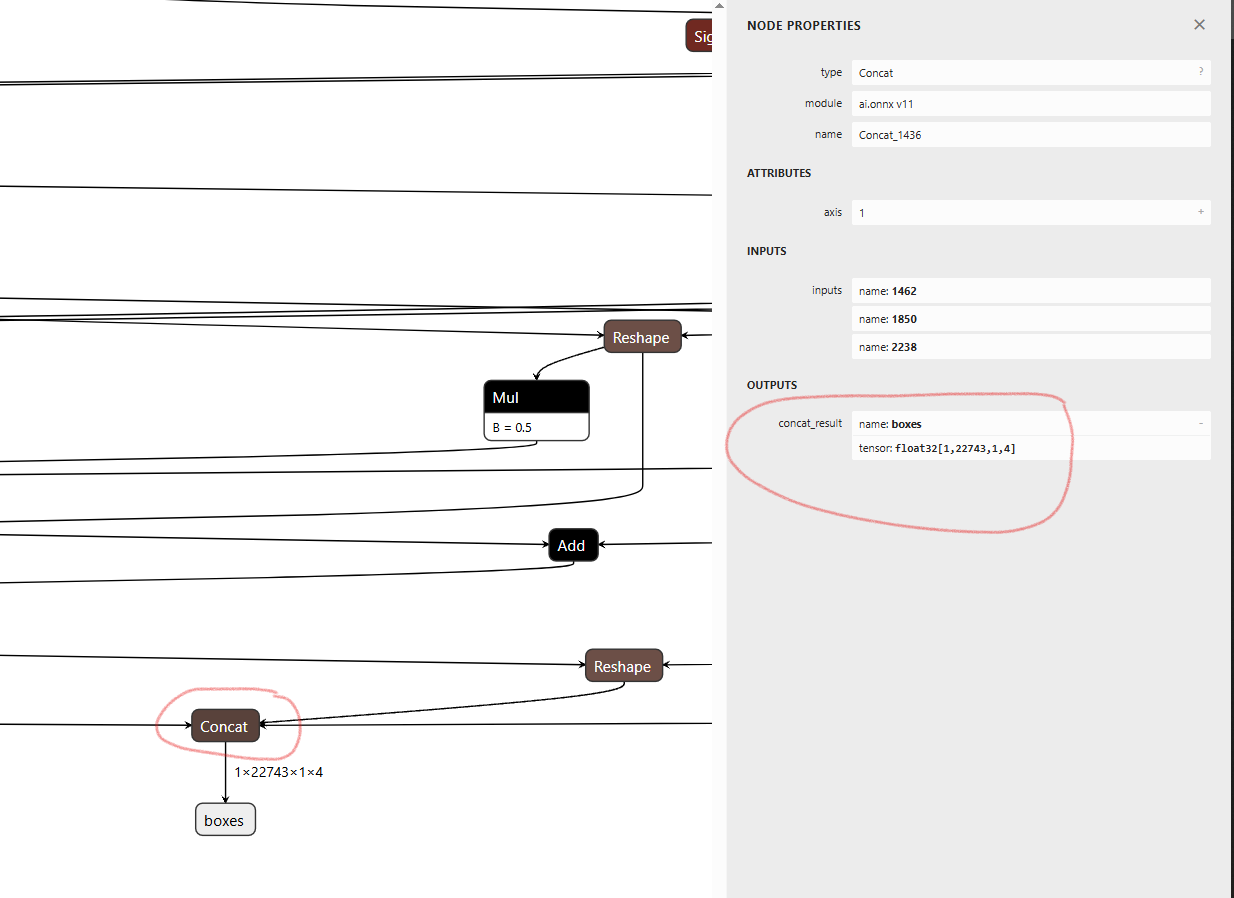Expand the axis attribute with plus icon
Viewport: 1234px width, 898px height.
point(1201,212)
